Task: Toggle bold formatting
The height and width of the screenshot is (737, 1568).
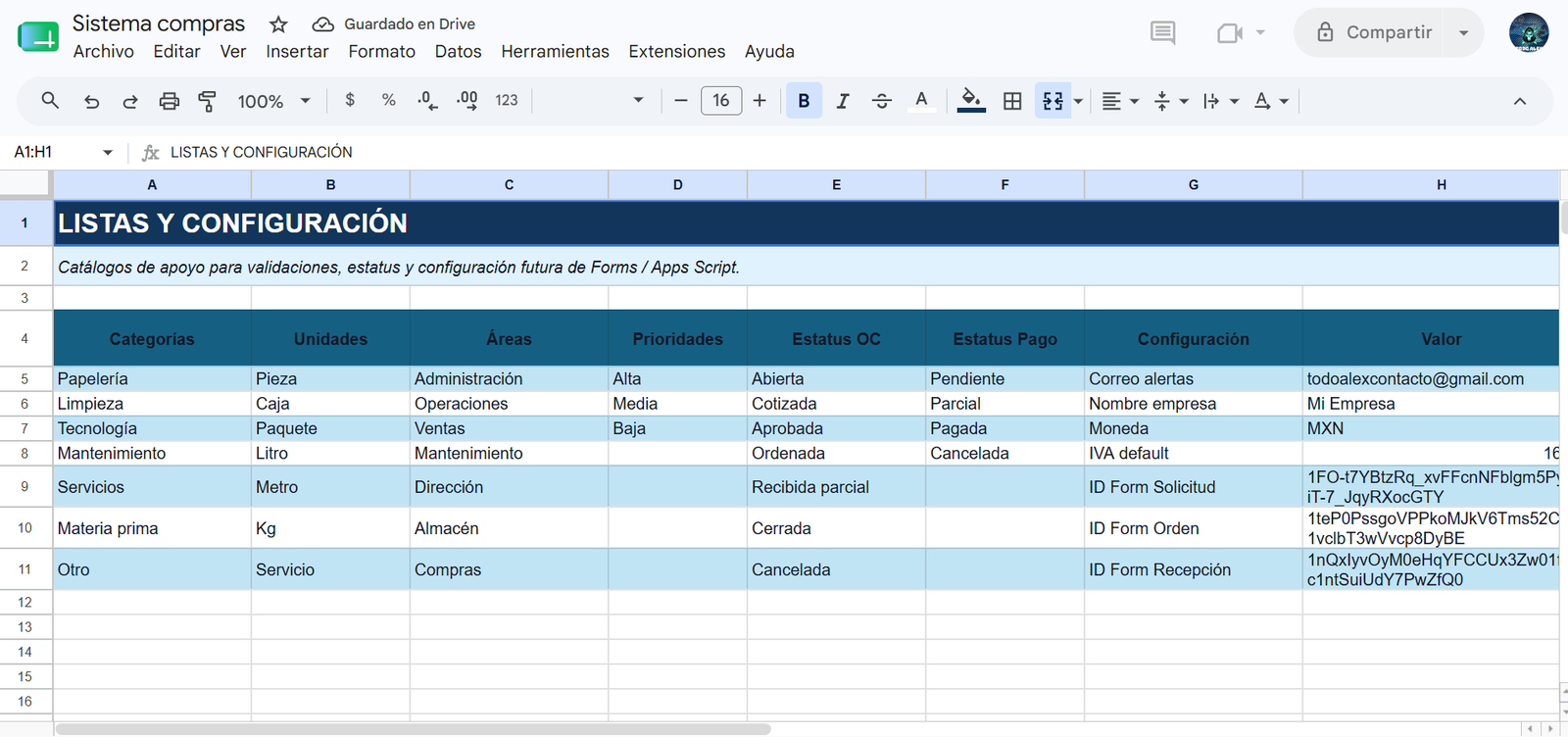Action: coord(804,101)
